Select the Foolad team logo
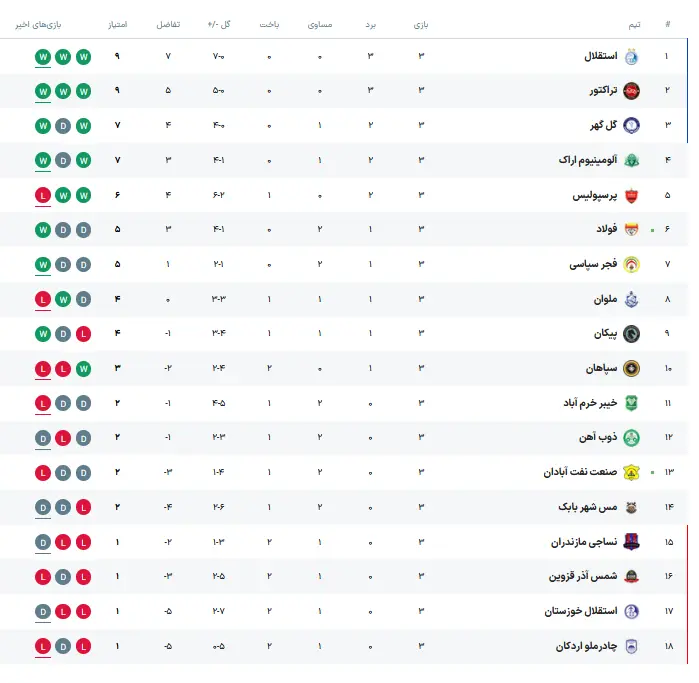The image size is (699, 683). pyautogui.click(x=631, y=230)
